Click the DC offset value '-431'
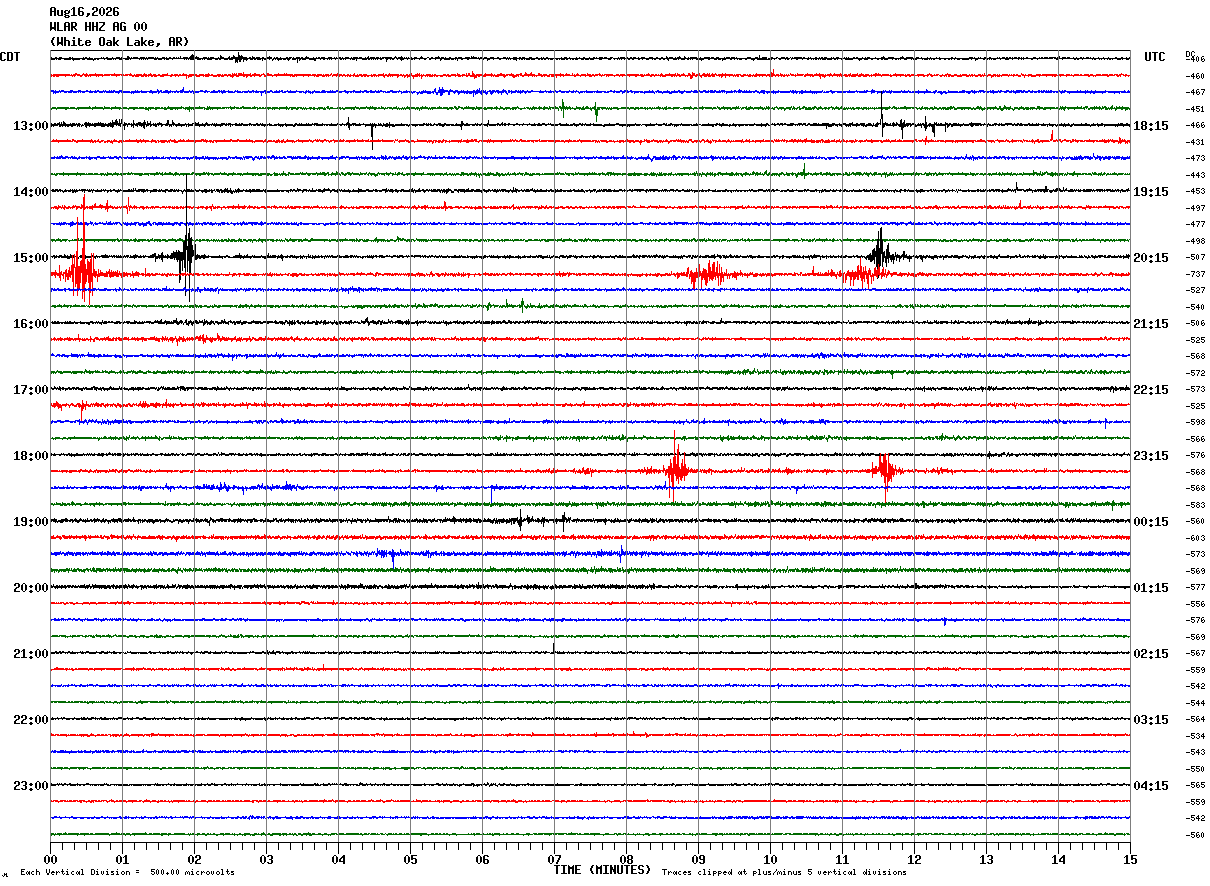 point(1195,142)
